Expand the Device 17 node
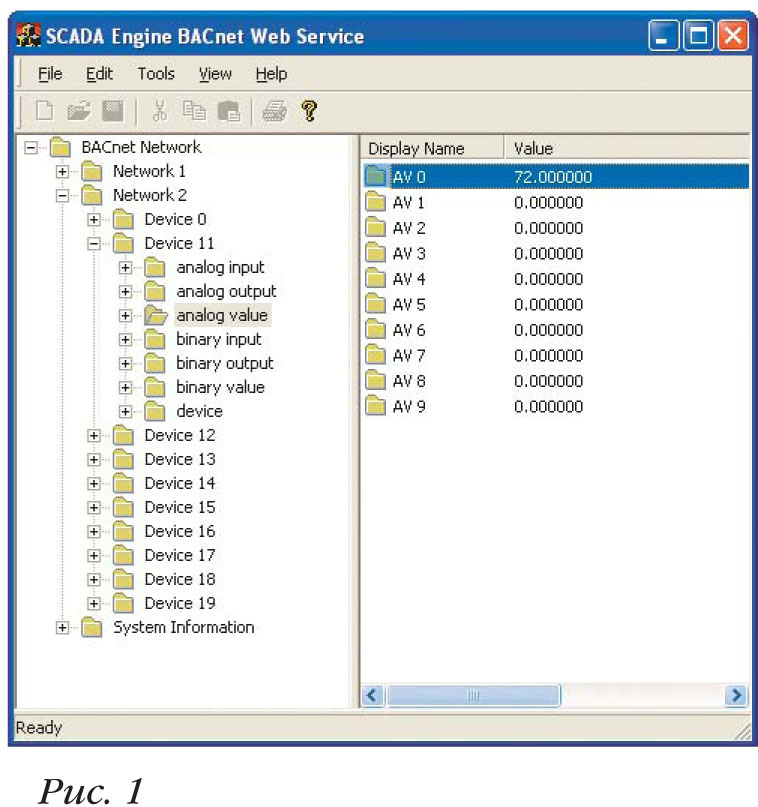 [x=94, y=556]
